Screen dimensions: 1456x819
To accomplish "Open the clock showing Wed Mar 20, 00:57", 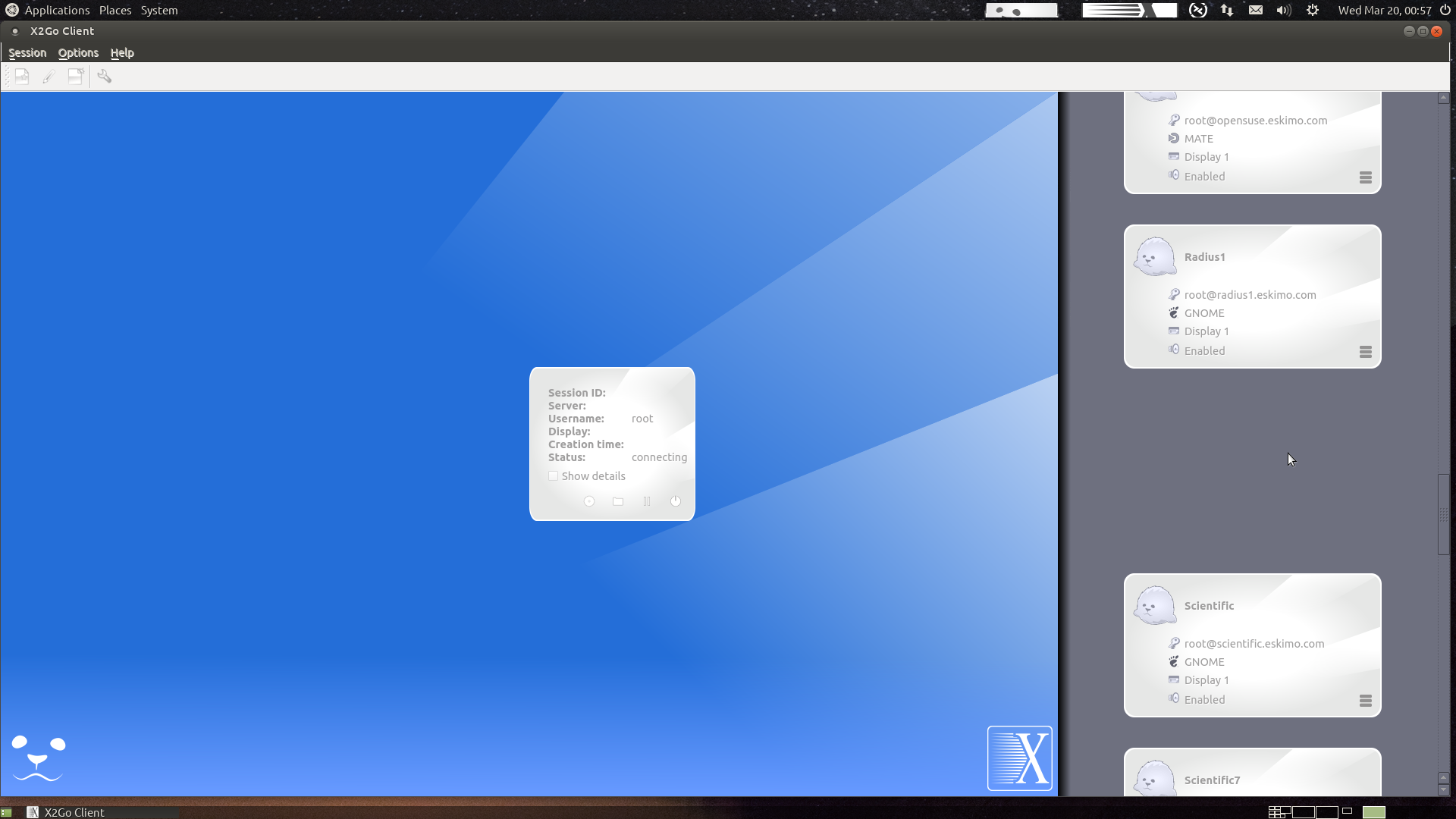I will [1385, 11].
